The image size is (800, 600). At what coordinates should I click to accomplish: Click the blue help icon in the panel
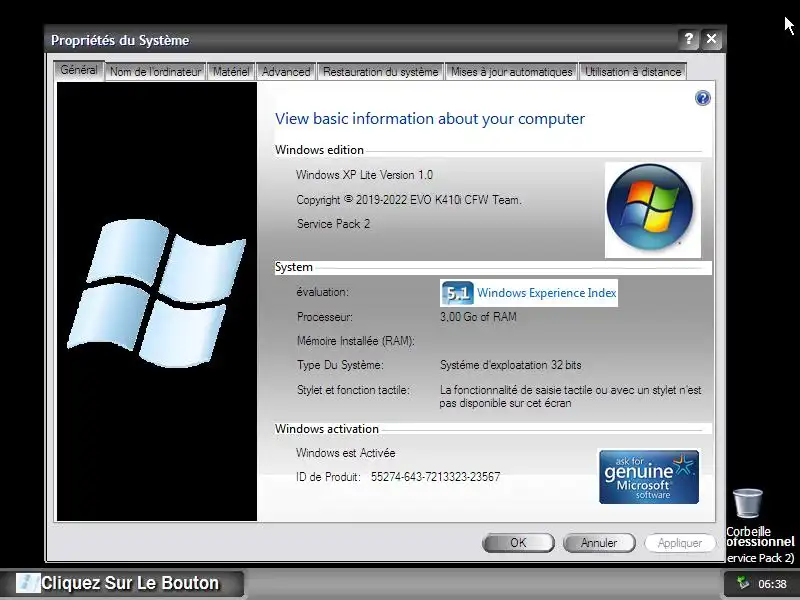click(703, 98)
